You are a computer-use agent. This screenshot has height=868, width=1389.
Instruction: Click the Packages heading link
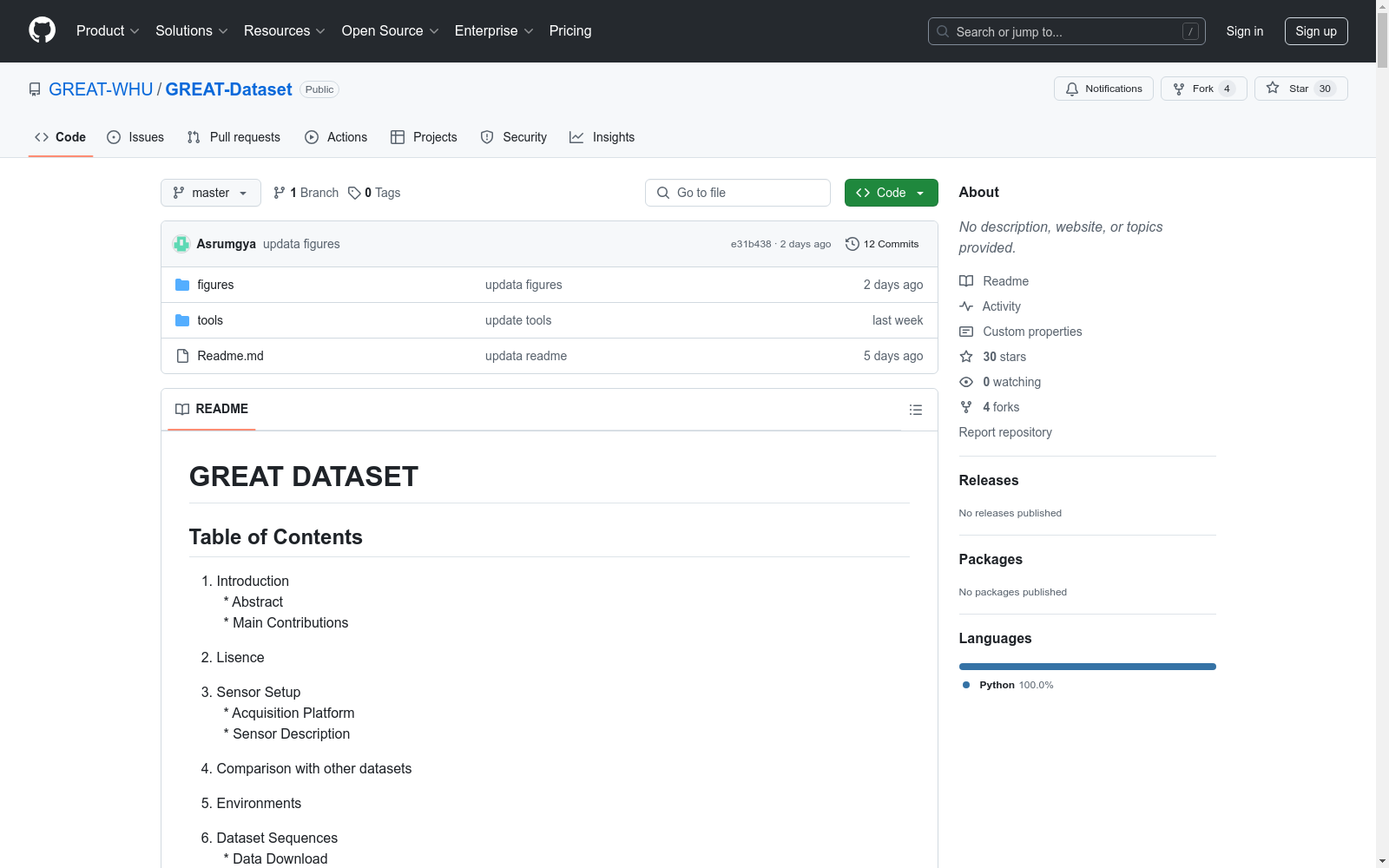point(991,560)
